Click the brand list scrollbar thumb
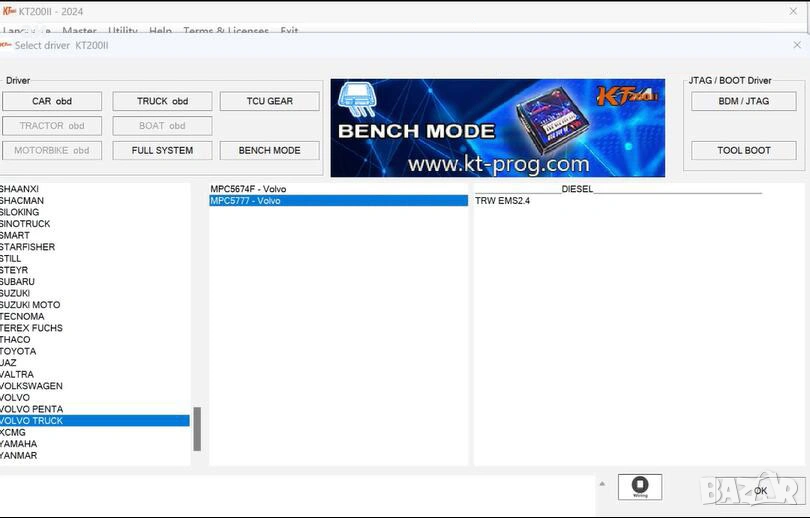 [197, 429]
